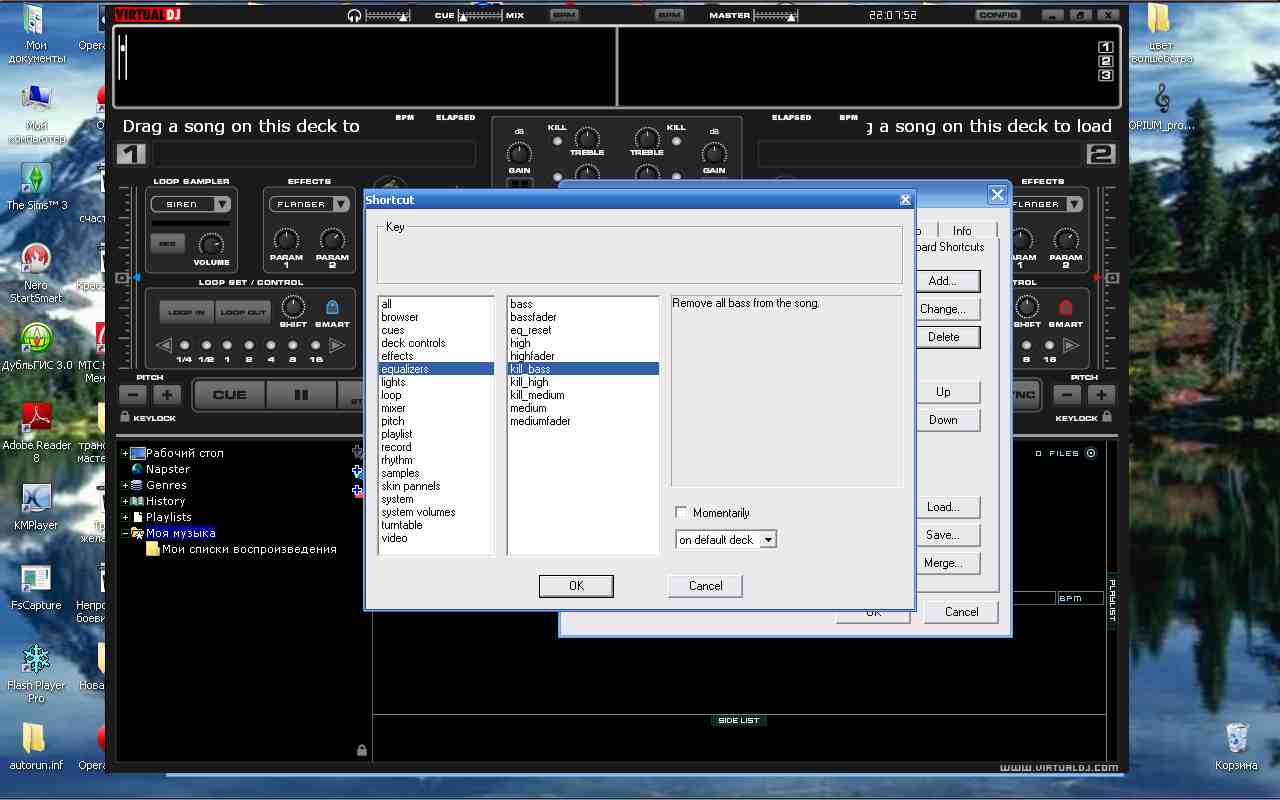Toggle the Smart loop lock on deck 1
Image resolution: width=1280 pixels, height=800 pixels.
tap(333, 308)
